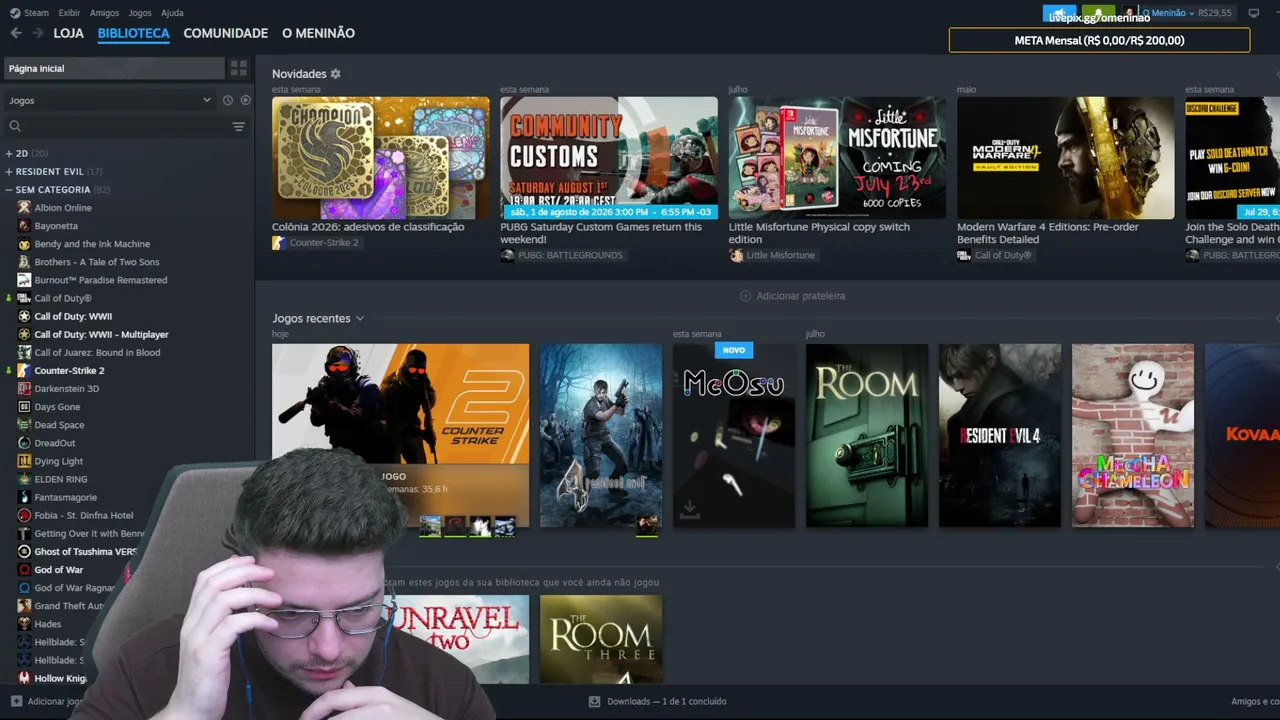Viewport: 1280px width, 720px height.
Task: Open The Room Three game cover
Action: (x=601, y=640)
